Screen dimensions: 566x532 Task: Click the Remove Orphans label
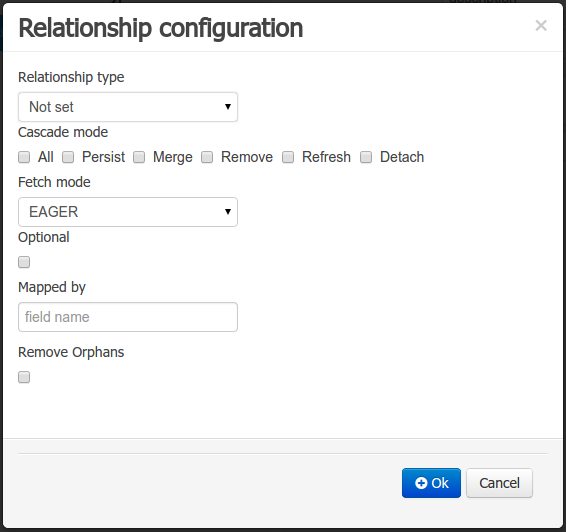(71, 352)
